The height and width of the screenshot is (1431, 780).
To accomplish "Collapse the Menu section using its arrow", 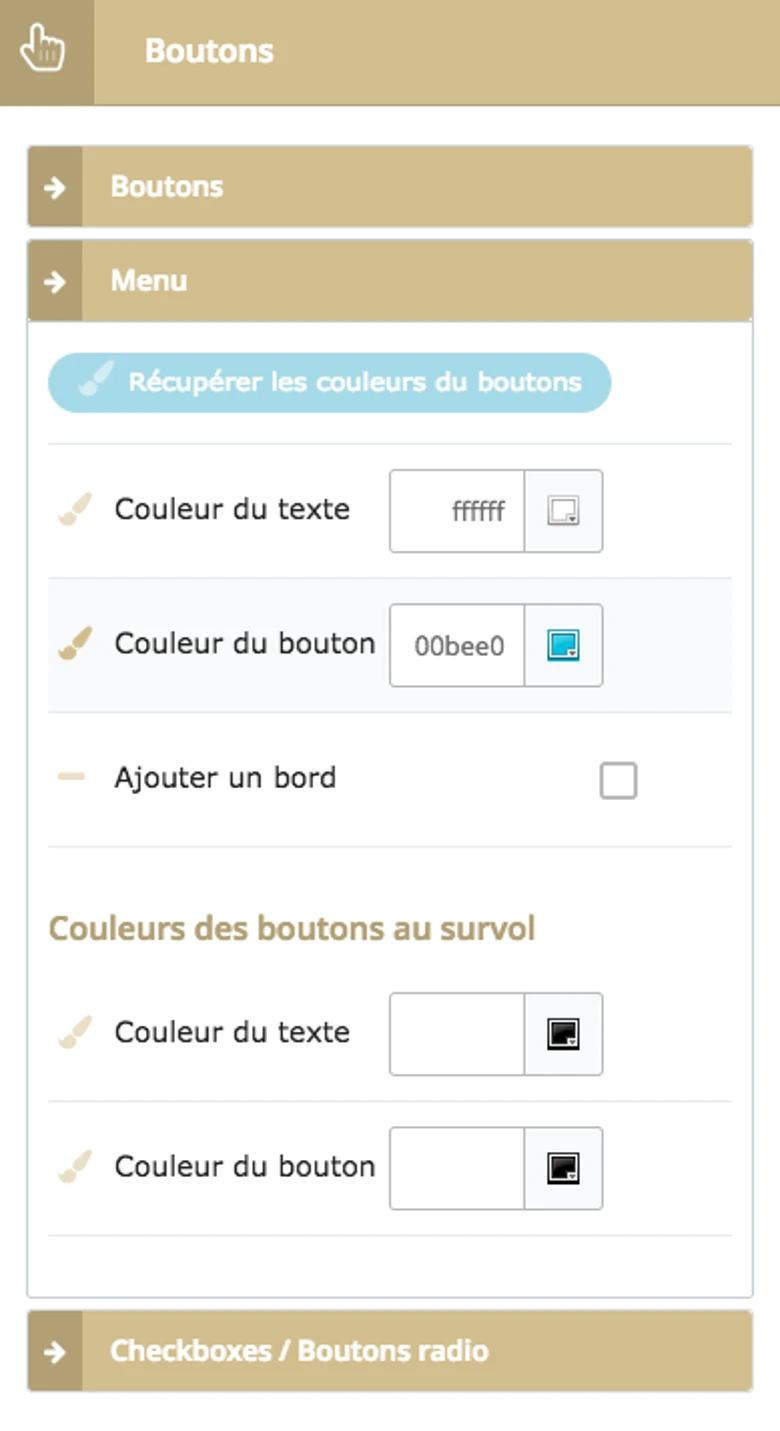I will (55, 281).
